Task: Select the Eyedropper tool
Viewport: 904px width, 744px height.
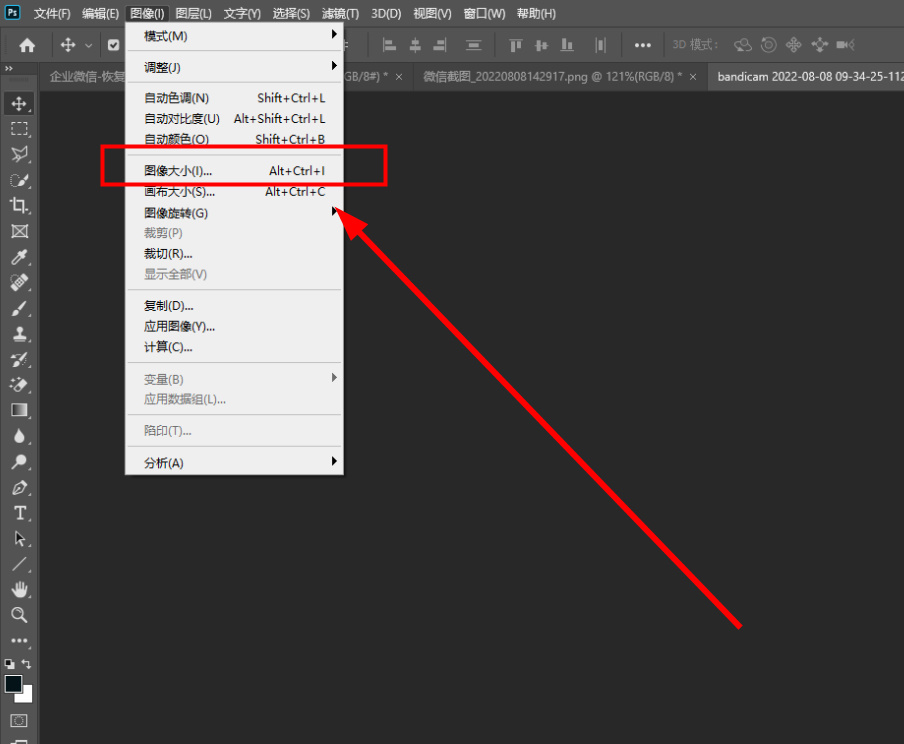Action: [19, 257]
